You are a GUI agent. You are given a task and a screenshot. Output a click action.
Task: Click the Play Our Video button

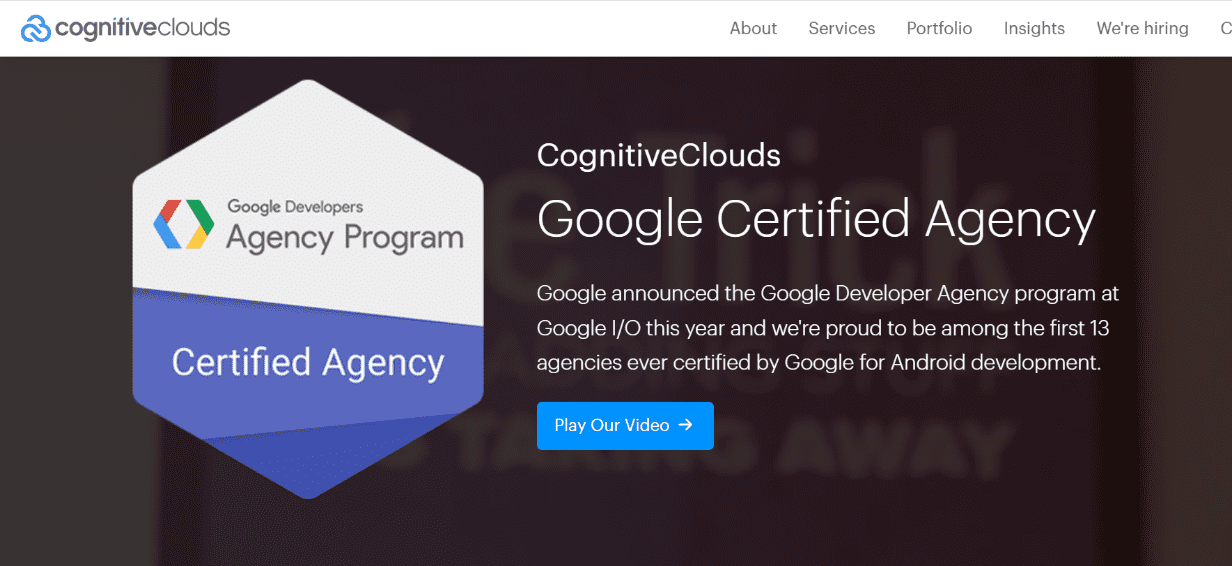[625, 425]
